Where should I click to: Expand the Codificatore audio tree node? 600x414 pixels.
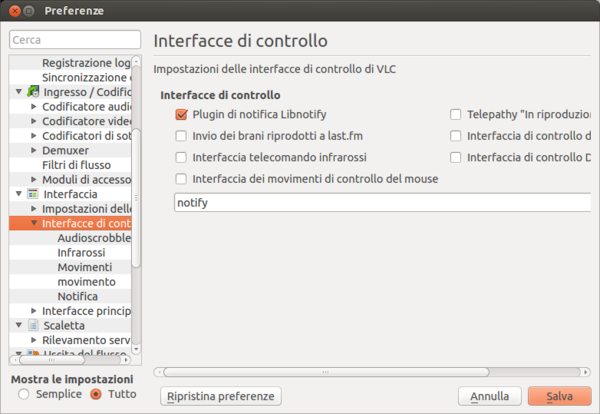pos(34,106)
